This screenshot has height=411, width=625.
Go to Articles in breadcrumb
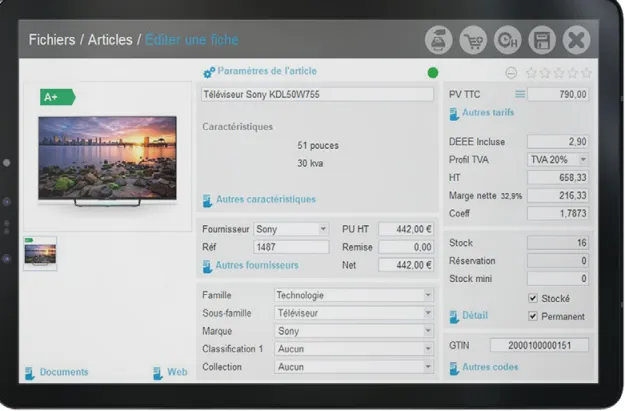[x=110, y=40]
